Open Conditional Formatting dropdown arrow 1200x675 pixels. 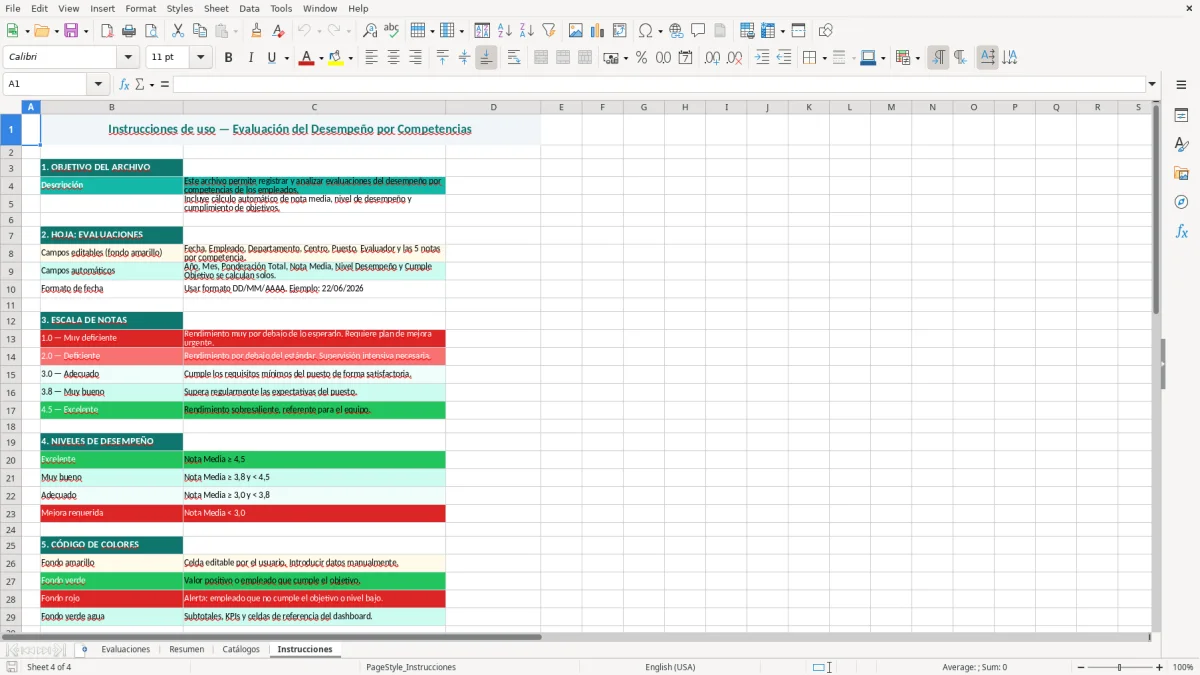[x=918, y=58]
